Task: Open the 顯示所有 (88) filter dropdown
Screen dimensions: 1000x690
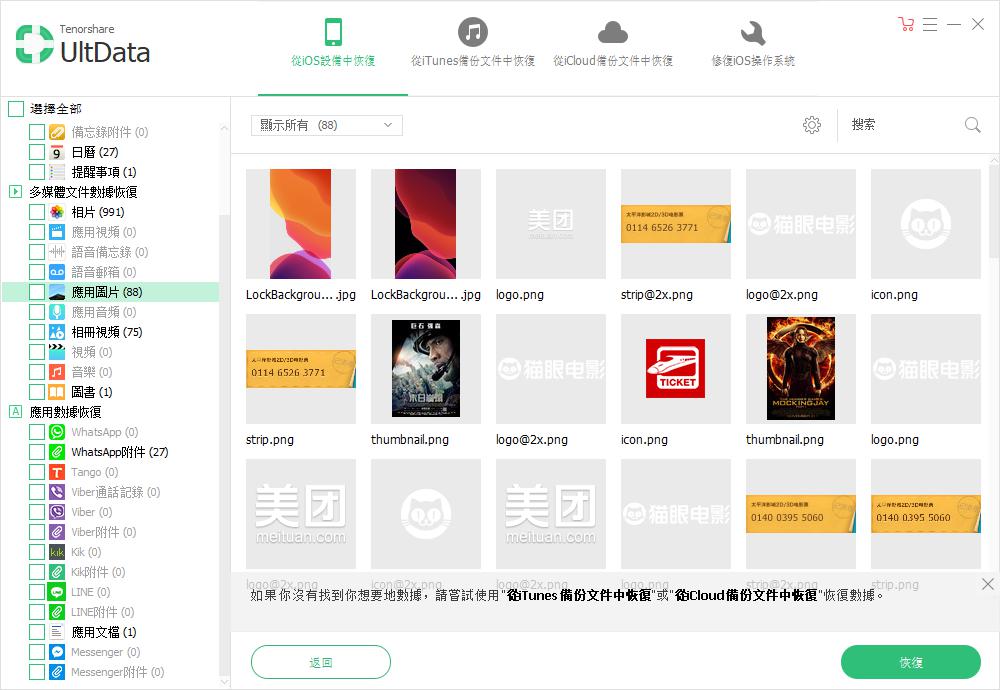Action: pyautogui.click(x=327, y=125)
